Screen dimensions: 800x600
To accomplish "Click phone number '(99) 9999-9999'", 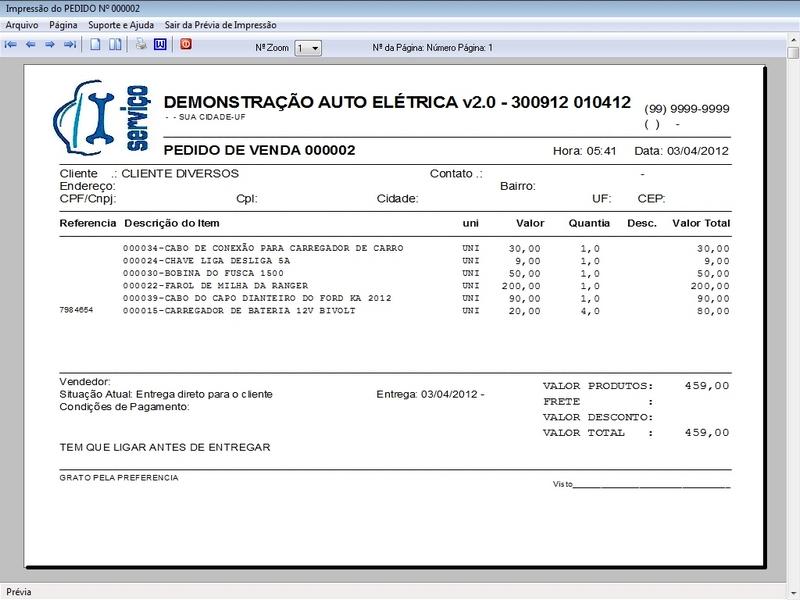I will (x=687, y=109).
